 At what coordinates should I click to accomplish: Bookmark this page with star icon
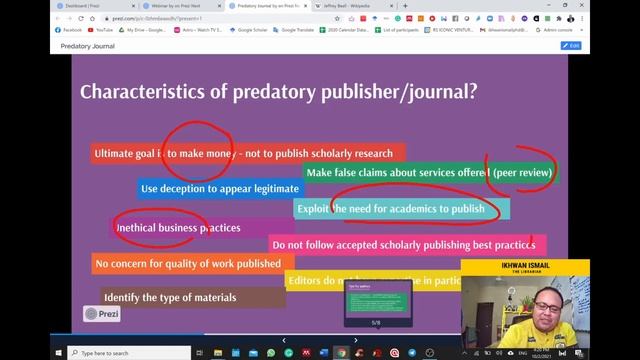click(337, 19)
